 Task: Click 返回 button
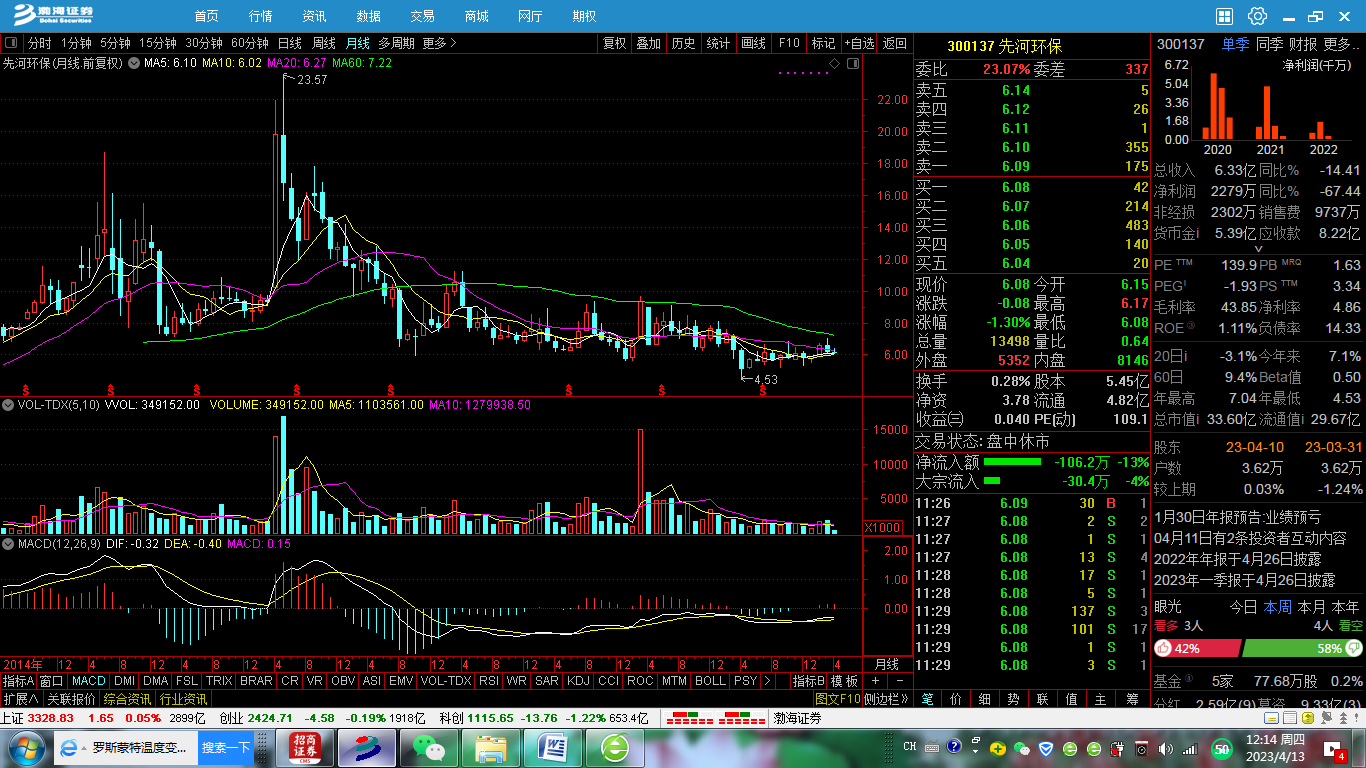click(x=895, y=43)
